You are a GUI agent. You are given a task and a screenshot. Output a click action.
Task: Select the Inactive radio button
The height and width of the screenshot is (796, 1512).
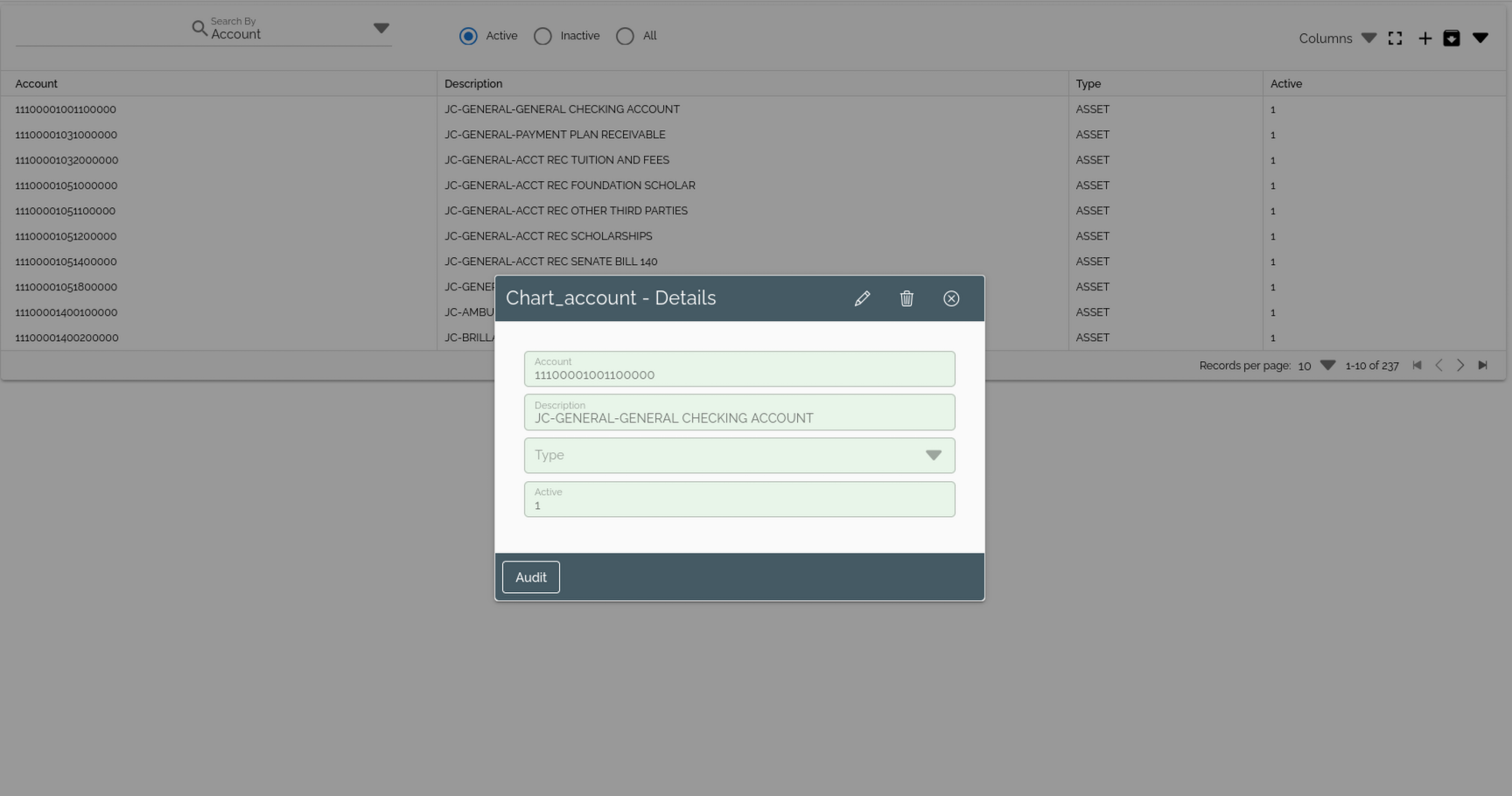(542, 36)
